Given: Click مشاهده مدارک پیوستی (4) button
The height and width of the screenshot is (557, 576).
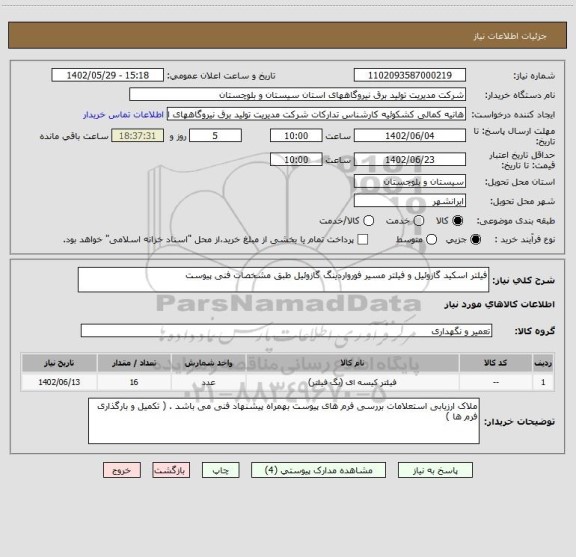Looking at the screenshot, I should coord(318,470).
